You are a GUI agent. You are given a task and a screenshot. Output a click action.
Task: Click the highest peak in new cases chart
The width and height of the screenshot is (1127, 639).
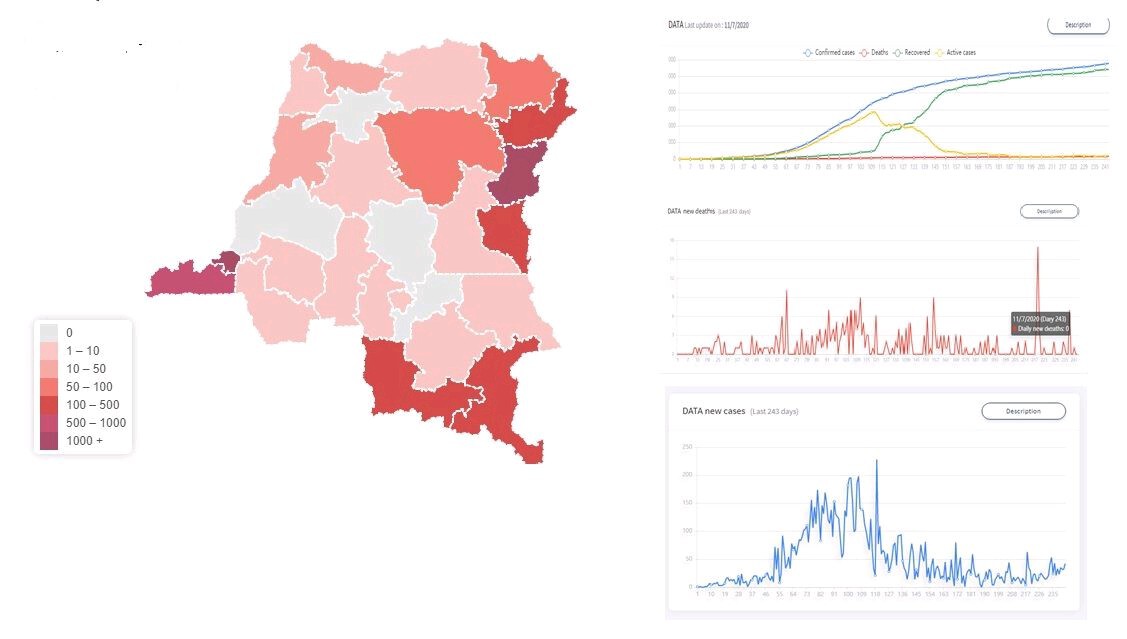click(877, 461)
